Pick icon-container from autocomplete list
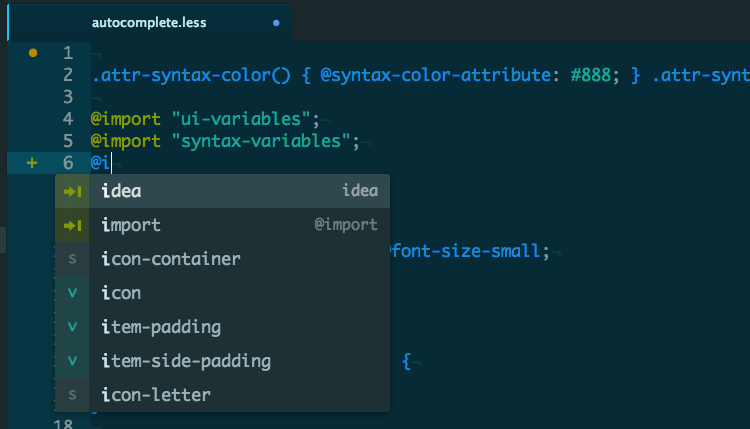The width and height of the screenshot is (750, 429). (222, 259)
